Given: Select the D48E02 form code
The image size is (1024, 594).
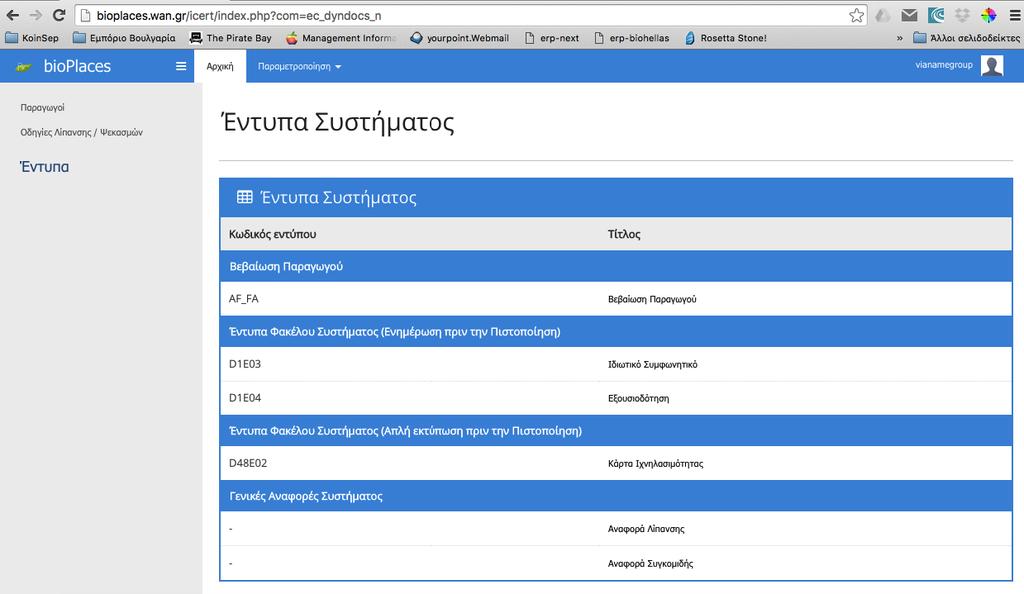Looking at the screenshot, I should (x=248, y=463).
